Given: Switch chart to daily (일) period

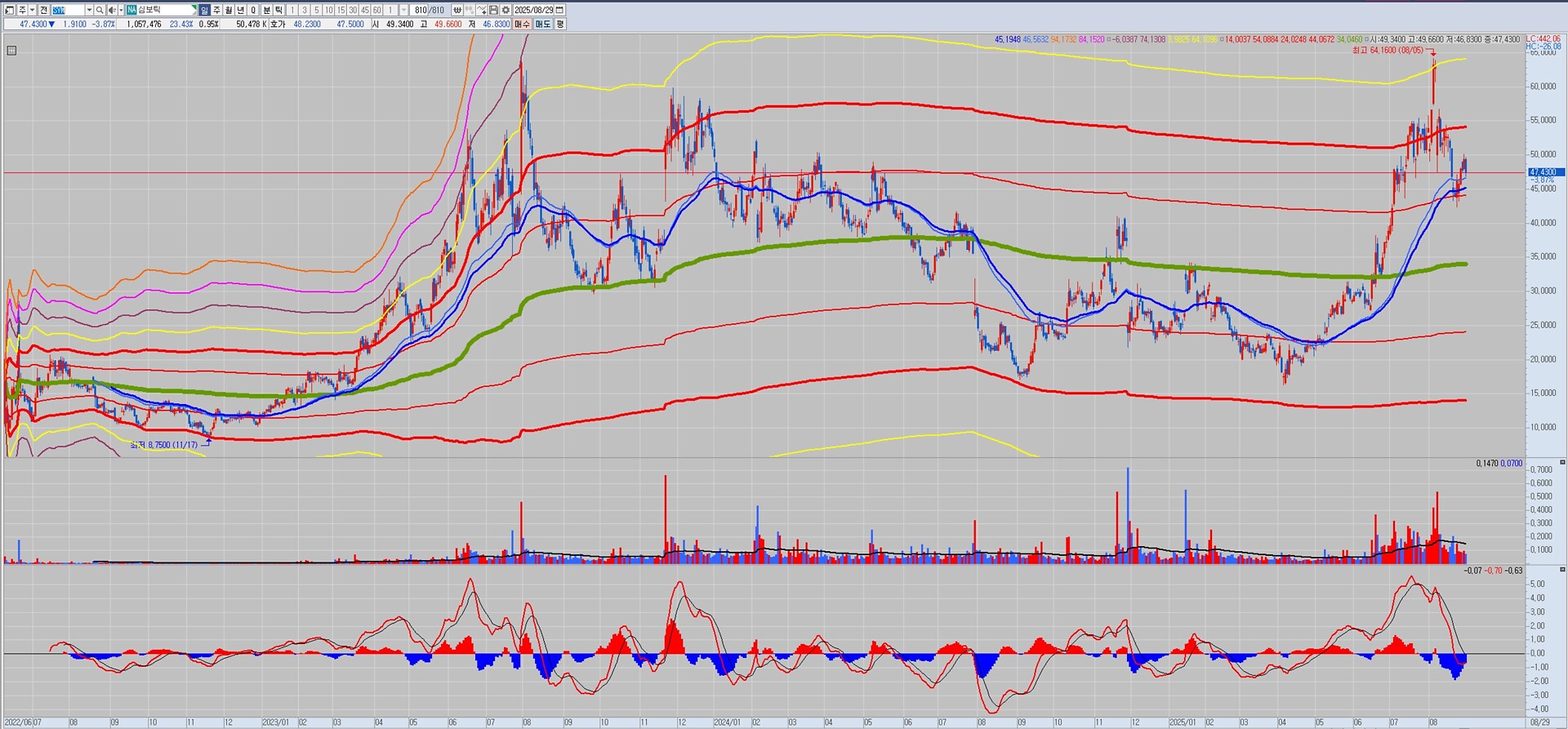Looking at the screenshot, I should pyautogui.click(x=205, y=10).
